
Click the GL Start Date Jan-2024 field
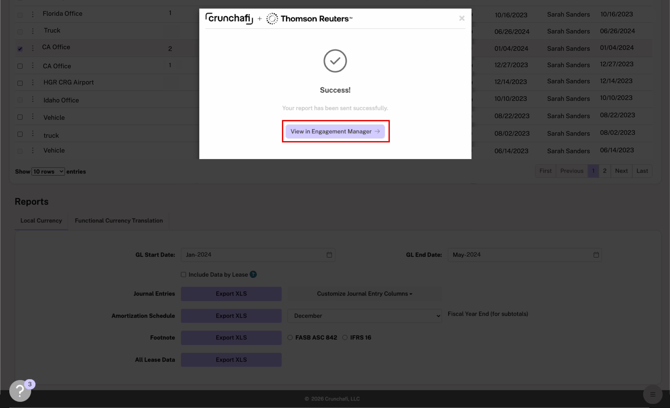point(258,255)
